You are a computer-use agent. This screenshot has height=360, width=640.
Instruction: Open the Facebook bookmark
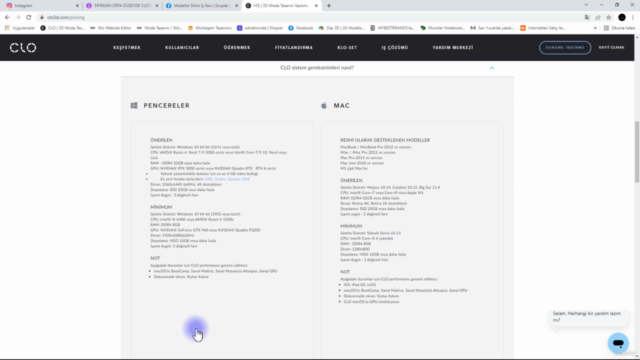300,28
